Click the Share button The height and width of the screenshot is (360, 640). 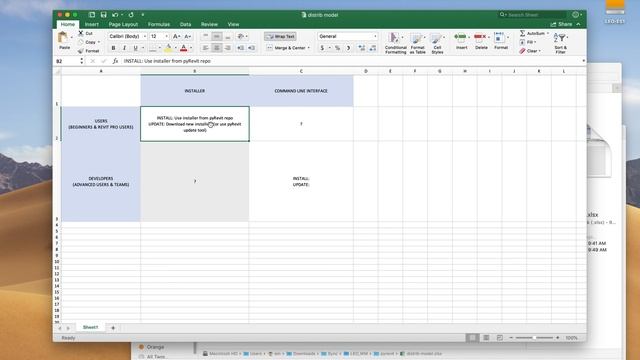click(561, 24)
